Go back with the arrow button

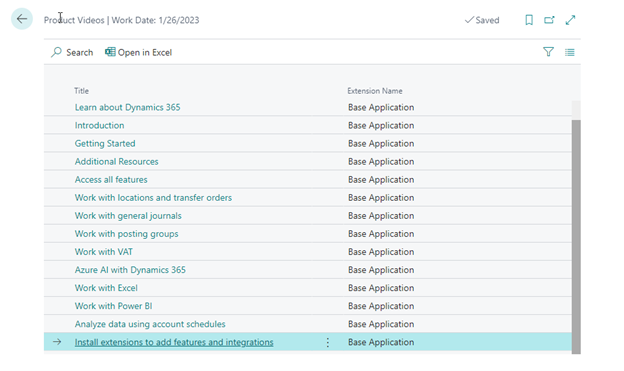coord(22,19)
